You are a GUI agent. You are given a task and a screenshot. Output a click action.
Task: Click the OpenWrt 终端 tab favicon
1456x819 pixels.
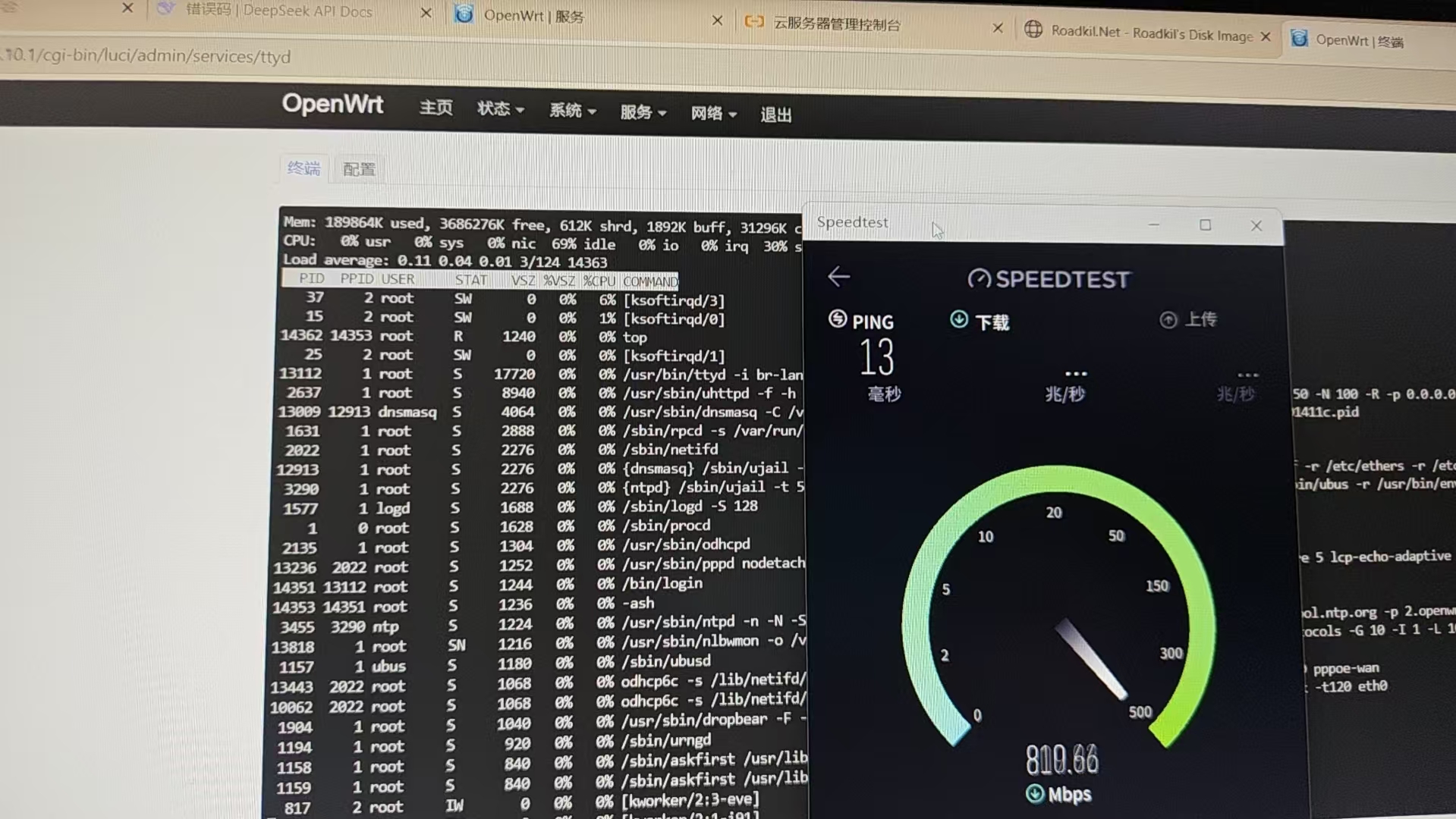(x=1299, y=38)
